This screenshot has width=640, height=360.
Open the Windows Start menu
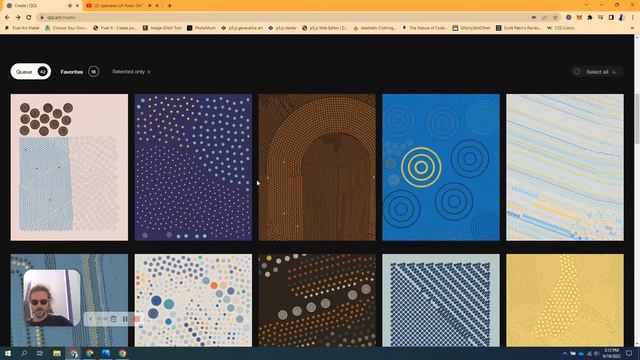tap(8, 353)
